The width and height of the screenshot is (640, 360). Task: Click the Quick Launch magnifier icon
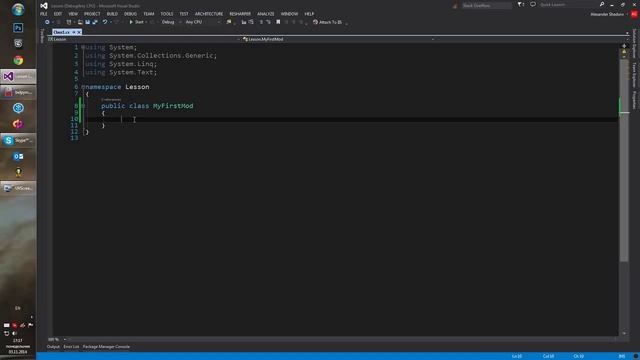602,4
